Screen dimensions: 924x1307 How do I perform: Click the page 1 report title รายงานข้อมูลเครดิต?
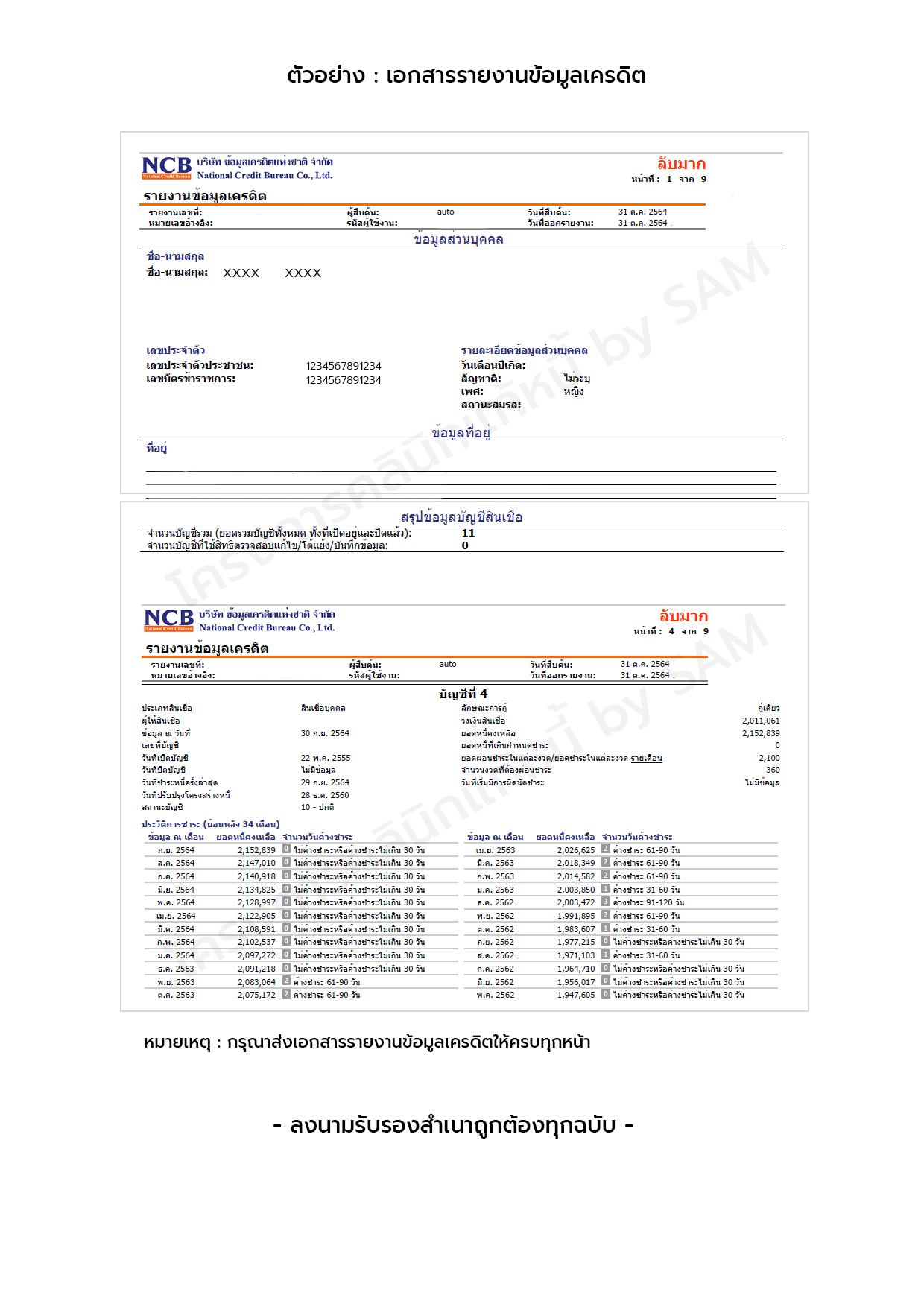pos(205,196)
